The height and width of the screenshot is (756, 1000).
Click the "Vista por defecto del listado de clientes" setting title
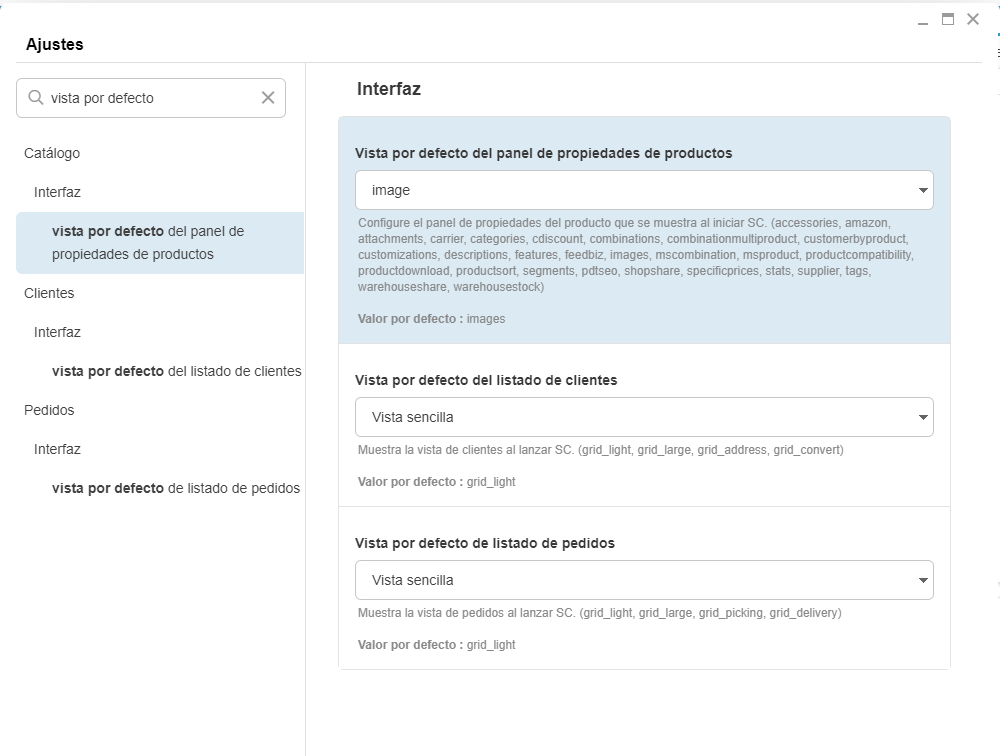pyautogui.click(x=486, y=380)
